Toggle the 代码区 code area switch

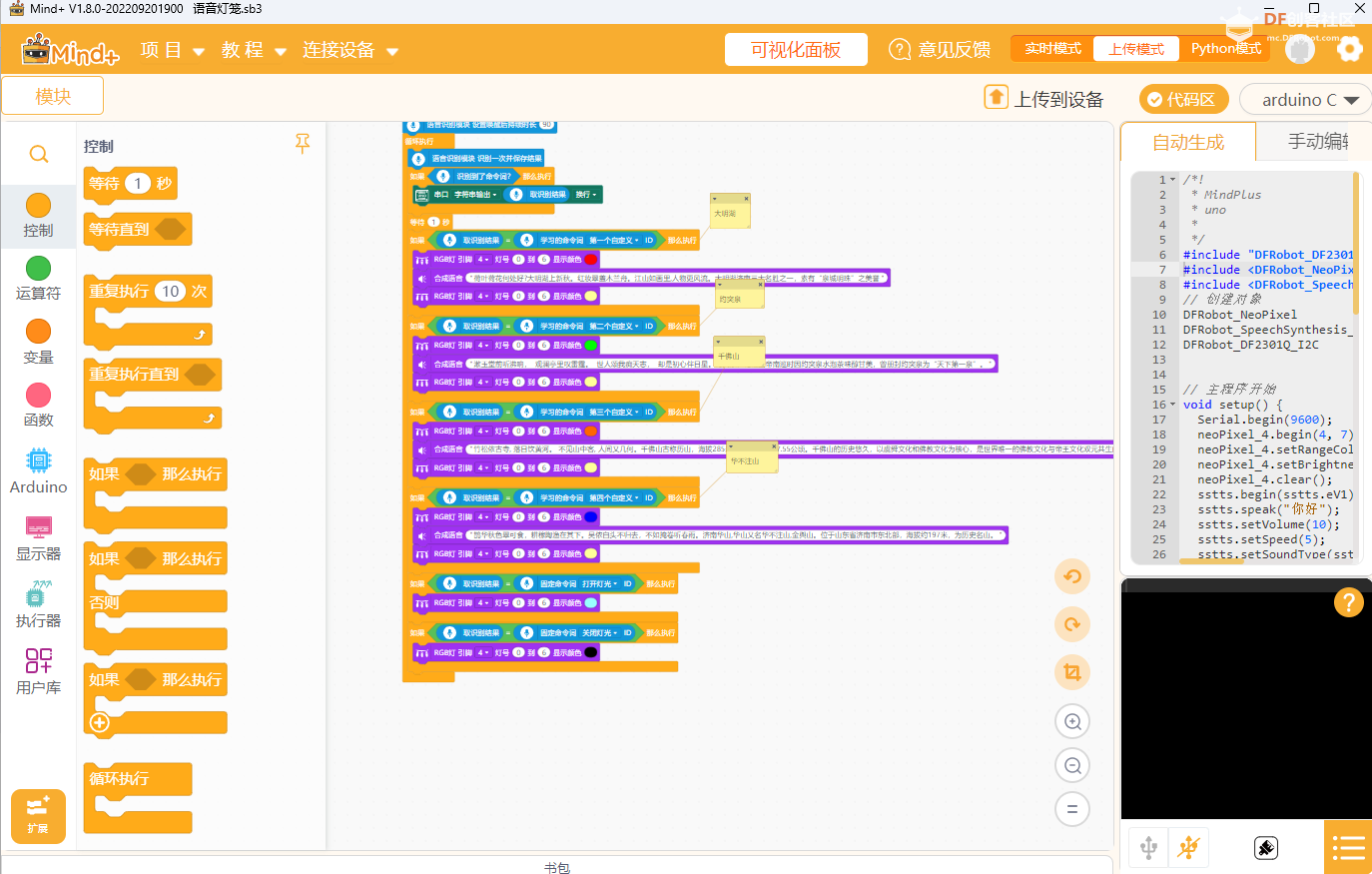[x=1183, y=100]
